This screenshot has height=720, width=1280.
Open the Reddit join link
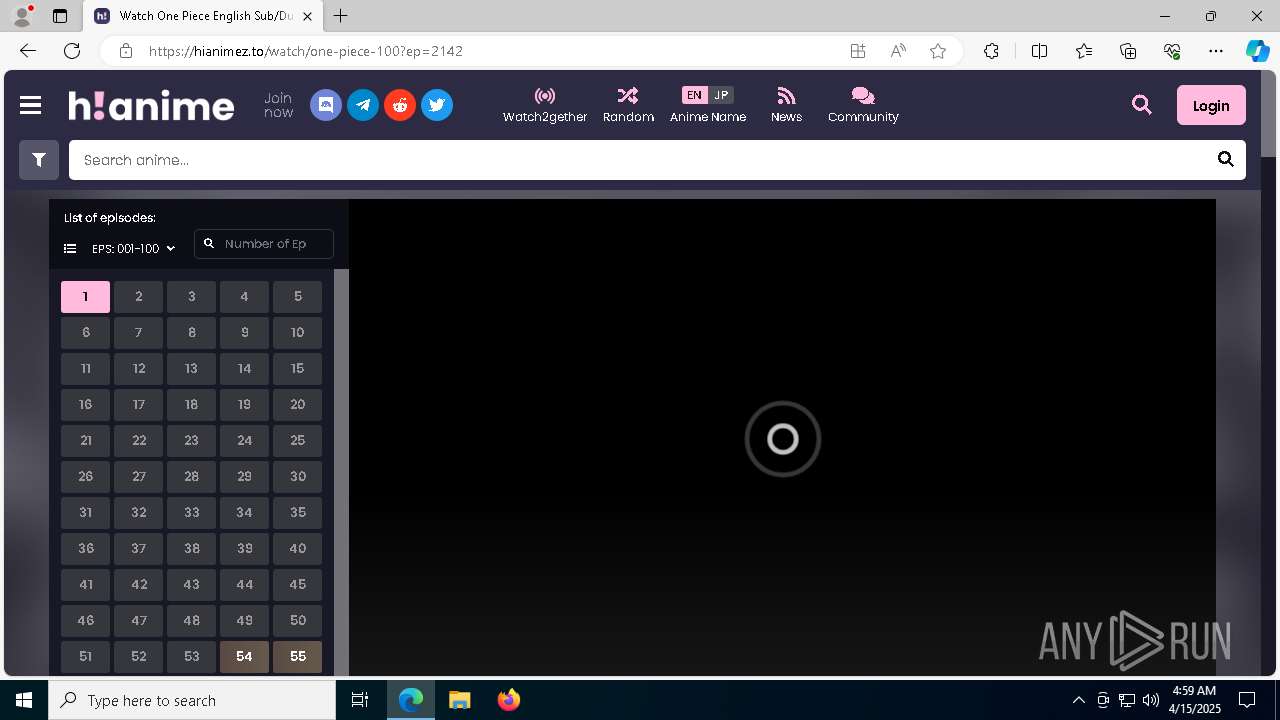tap(400, 105)
